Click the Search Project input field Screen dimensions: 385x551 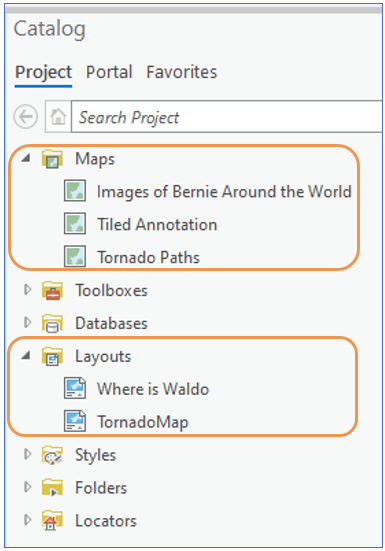(x=227, y=117)
